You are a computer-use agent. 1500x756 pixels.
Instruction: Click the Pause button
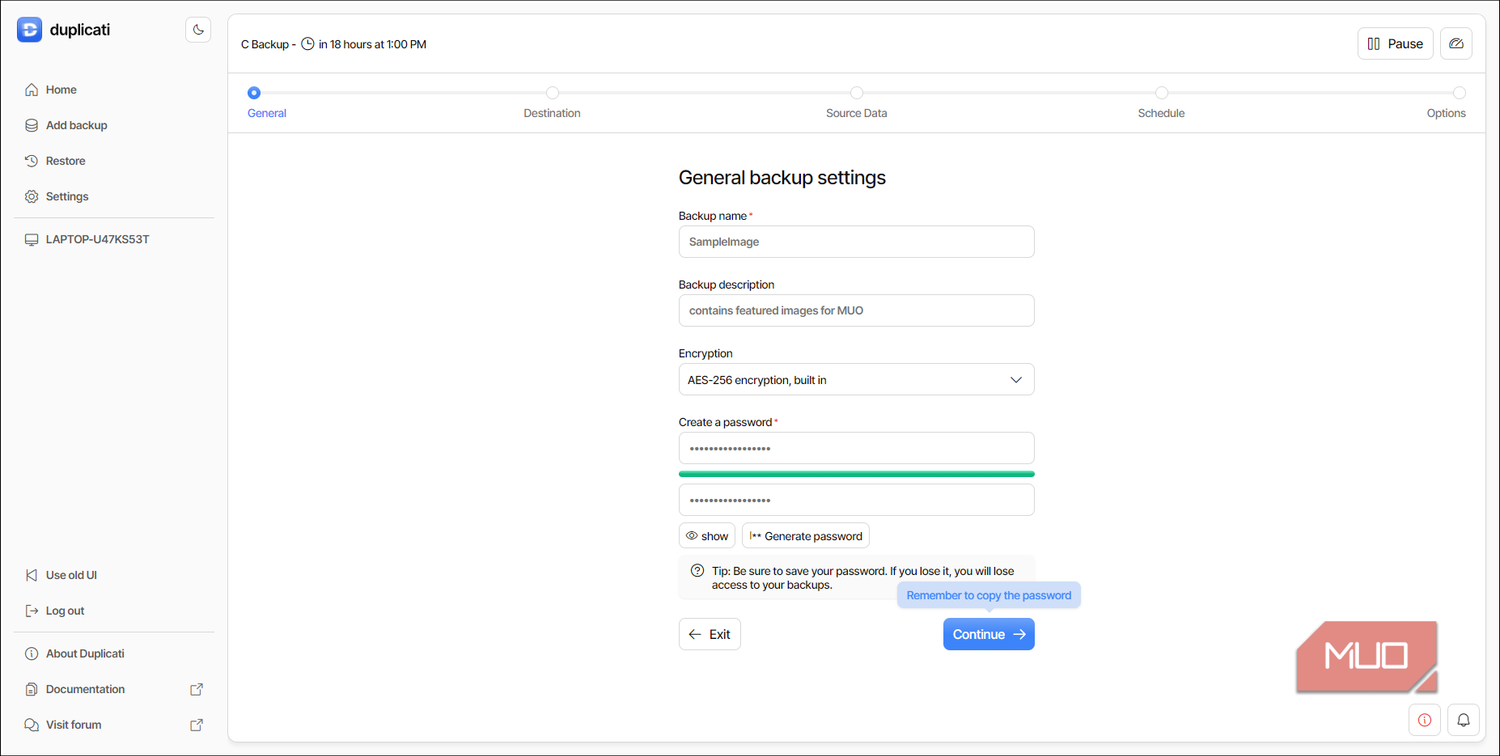click(1395, 44)
